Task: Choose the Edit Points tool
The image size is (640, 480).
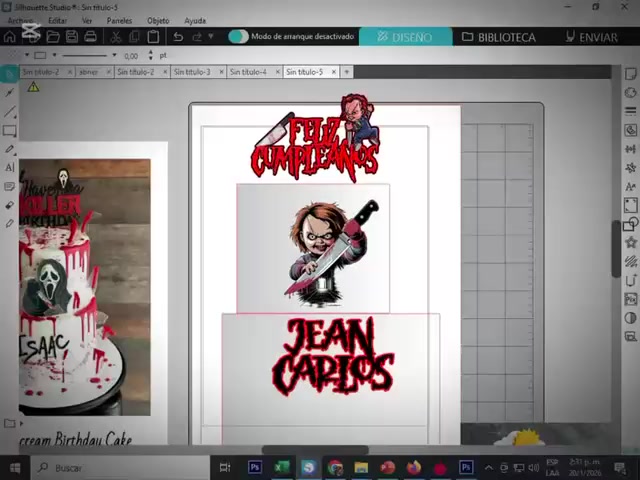Action: [9, 93]
